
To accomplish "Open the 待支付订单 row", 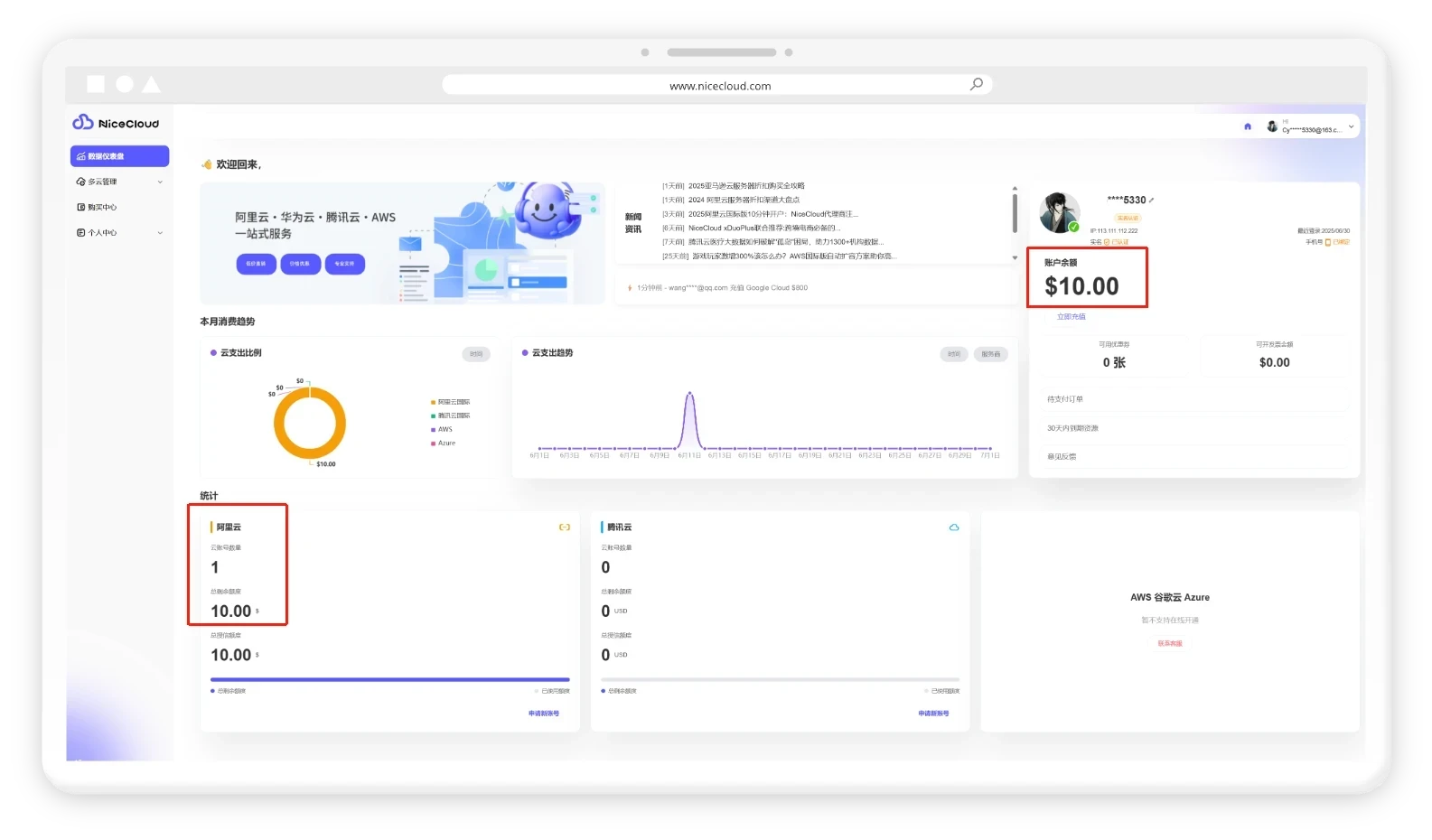I will (1193, 399).
